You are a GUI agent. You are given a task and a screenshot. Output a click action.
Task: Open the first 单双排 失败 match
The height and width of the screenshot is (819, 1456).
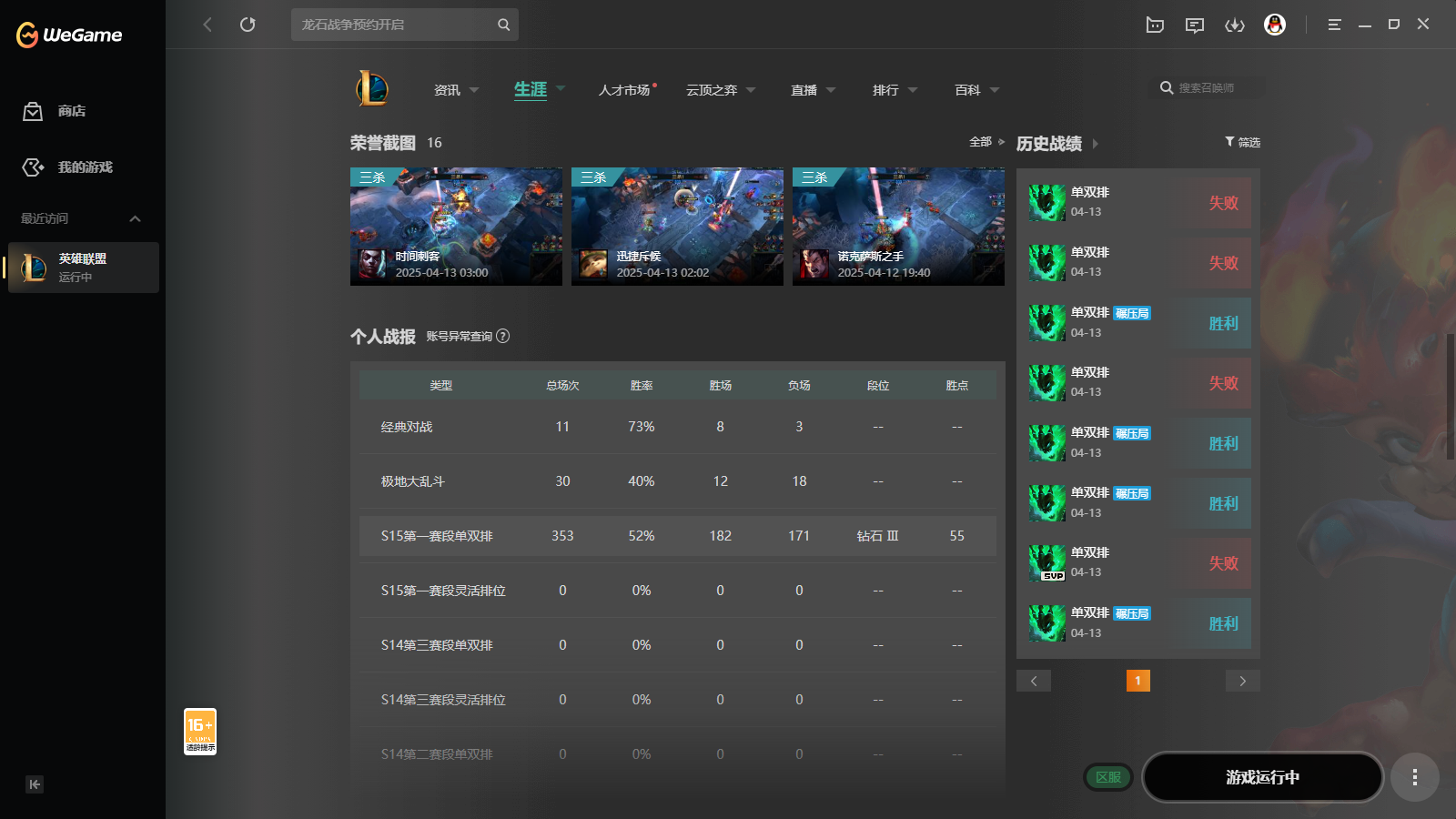point(1137,203)
